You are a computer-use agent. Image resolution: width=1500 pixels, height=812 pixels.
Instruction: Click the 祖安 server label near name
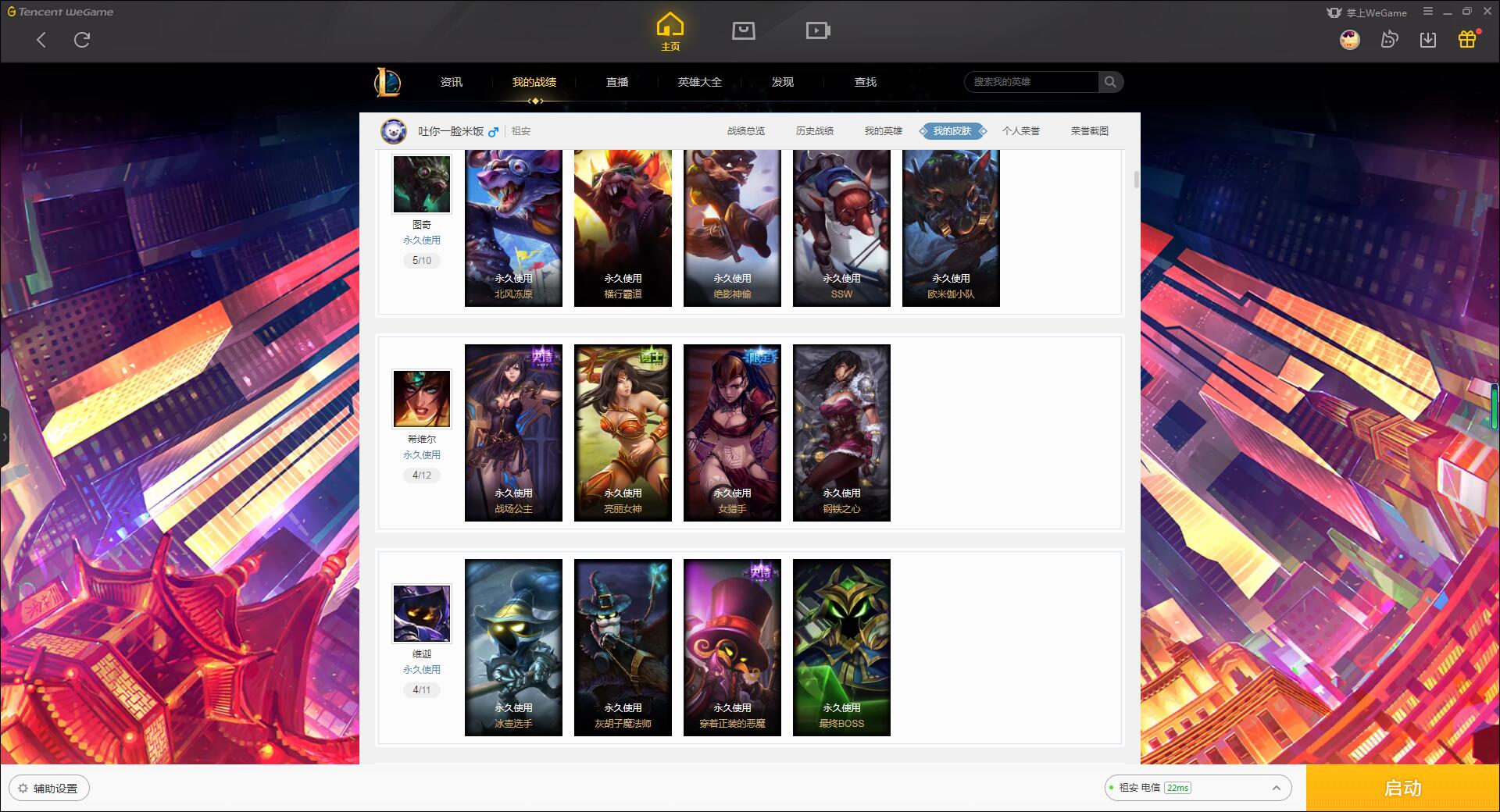point(521,131)
